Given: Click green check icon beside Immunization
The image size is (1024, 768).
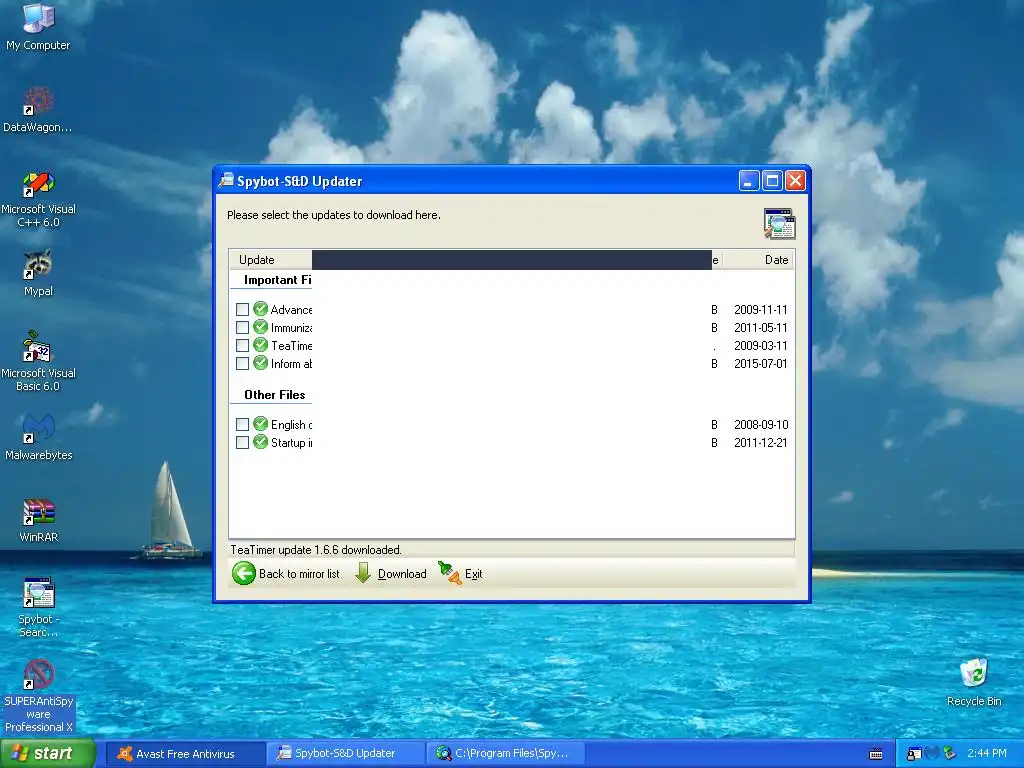Looking at the screenshot, I should pos(261,327).
